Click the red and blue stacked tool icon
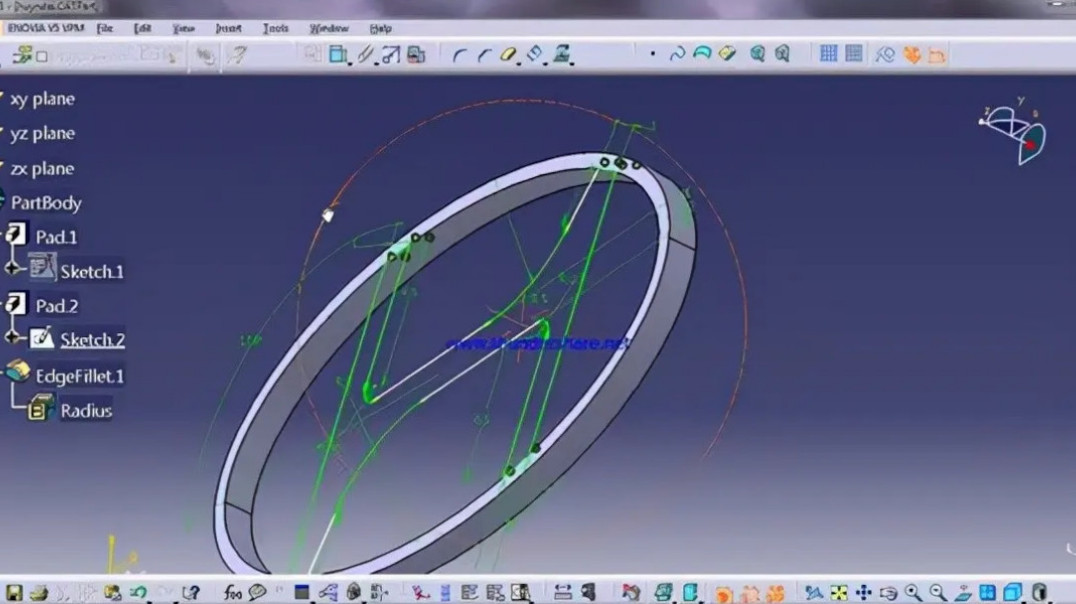Screen dimensions: 1076x604 [416, 54]
